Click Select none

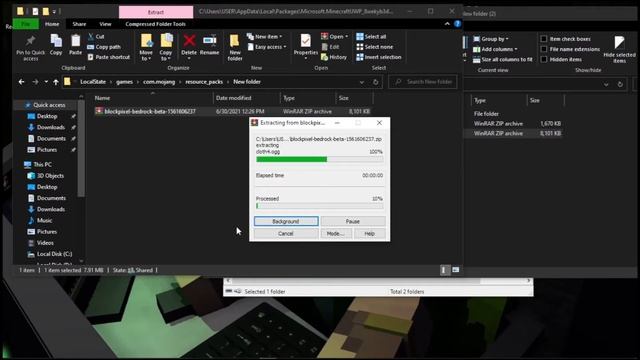375,47
